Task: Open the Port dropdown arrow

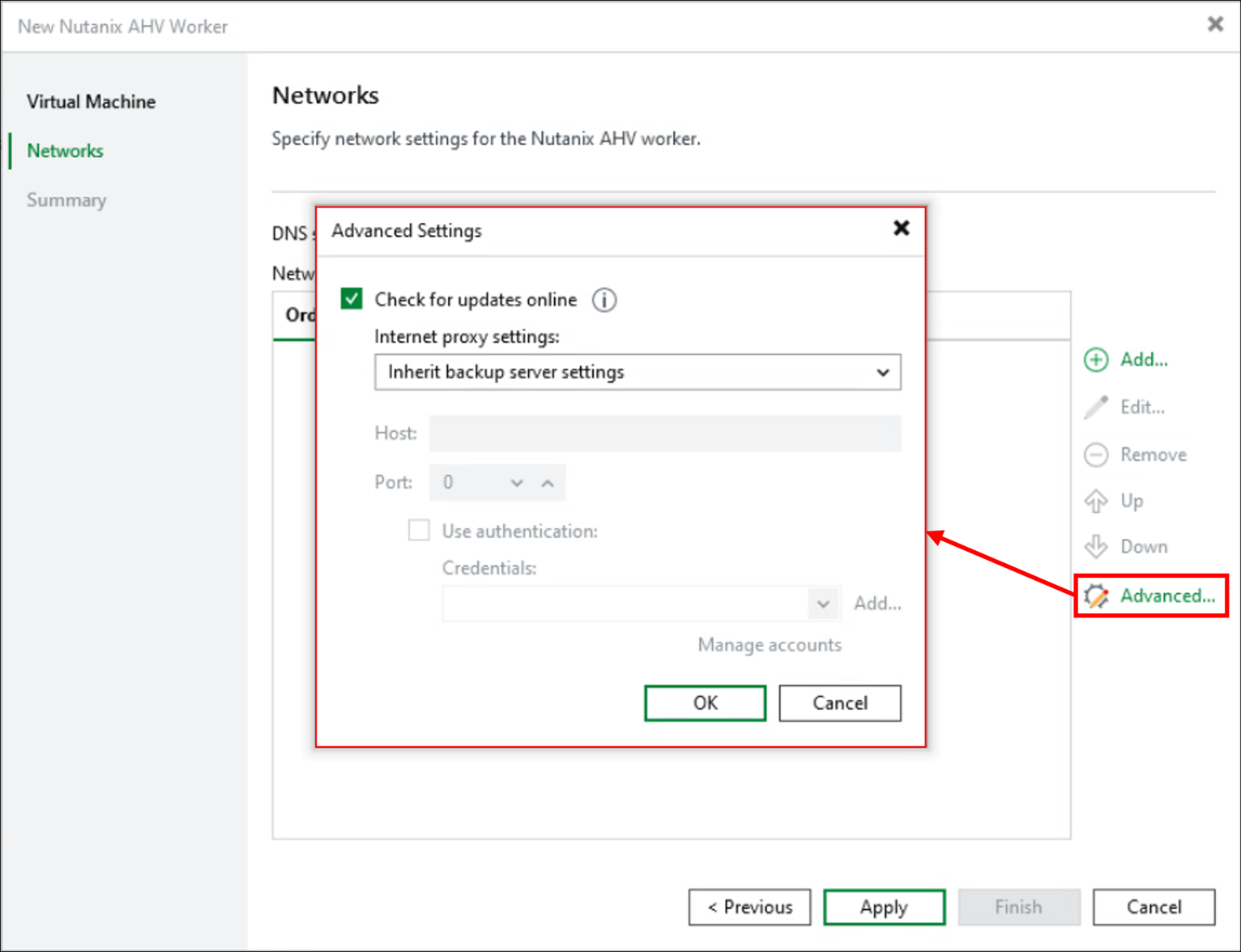Action: coord(518,482)
